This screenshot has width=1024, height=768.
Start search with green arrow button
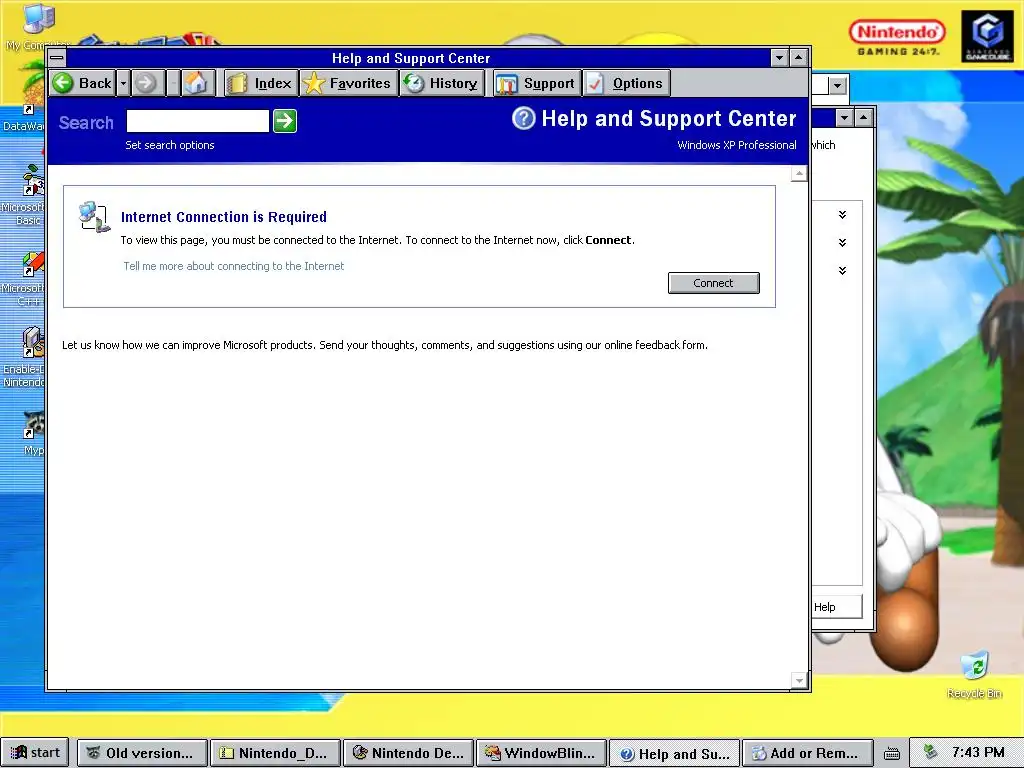tap(285, 121)
